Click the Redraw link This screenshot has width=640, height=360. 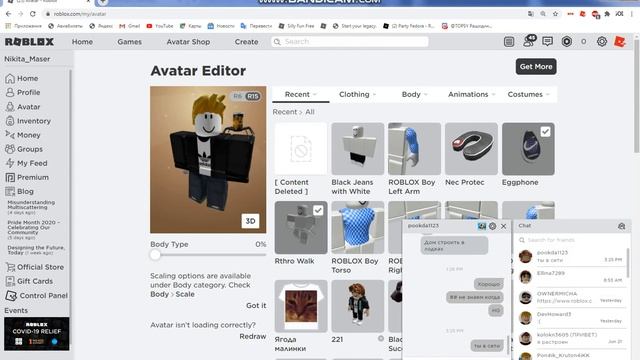(253, 336)
